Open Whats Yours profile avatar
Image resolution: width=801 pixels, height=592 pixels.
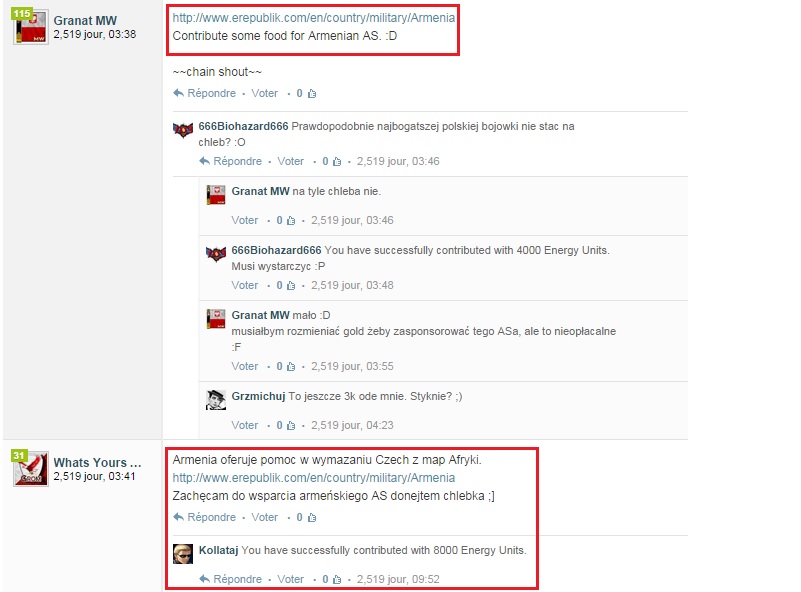[x=31, y=468]
